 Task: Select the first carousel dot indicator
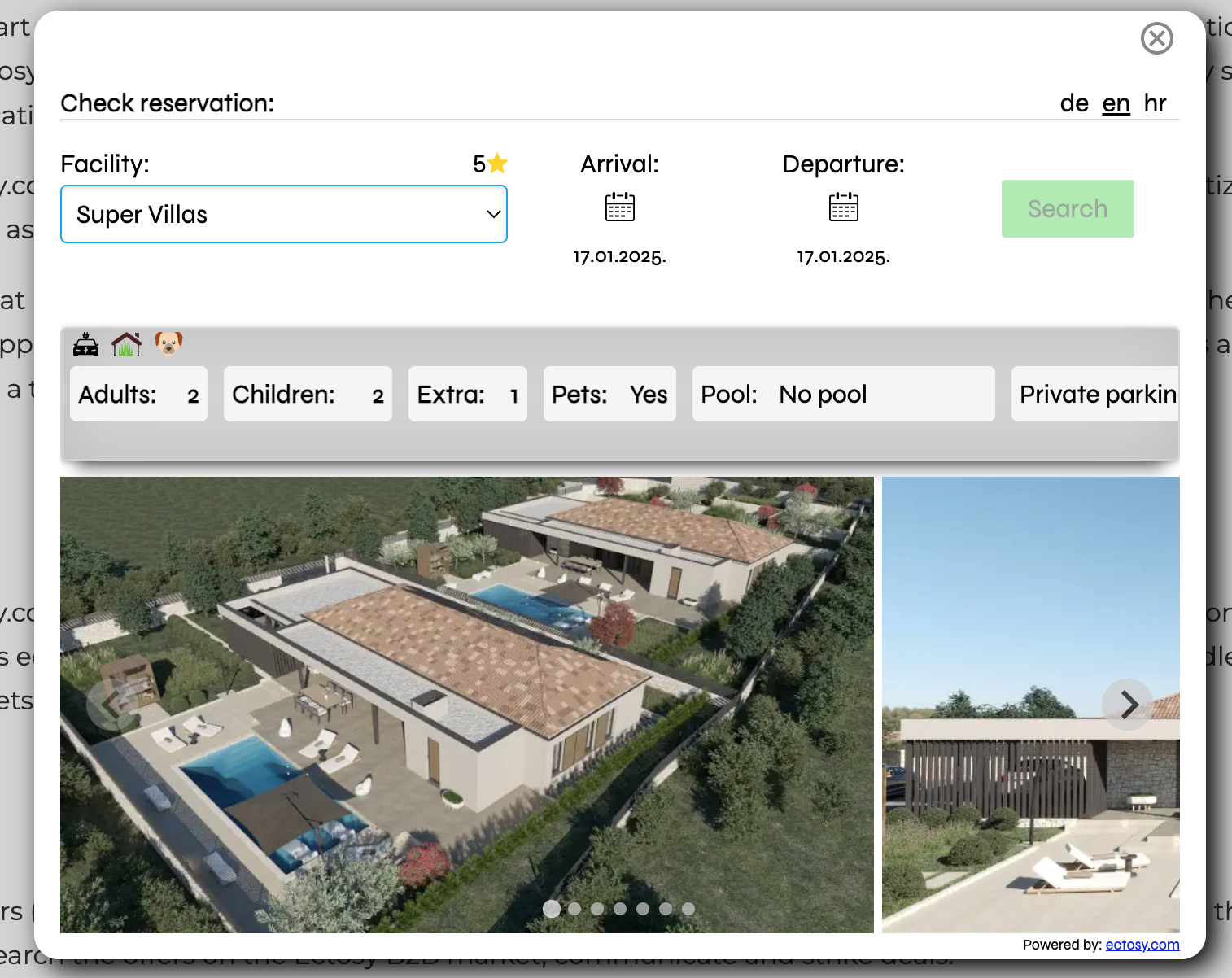point(552,909)
